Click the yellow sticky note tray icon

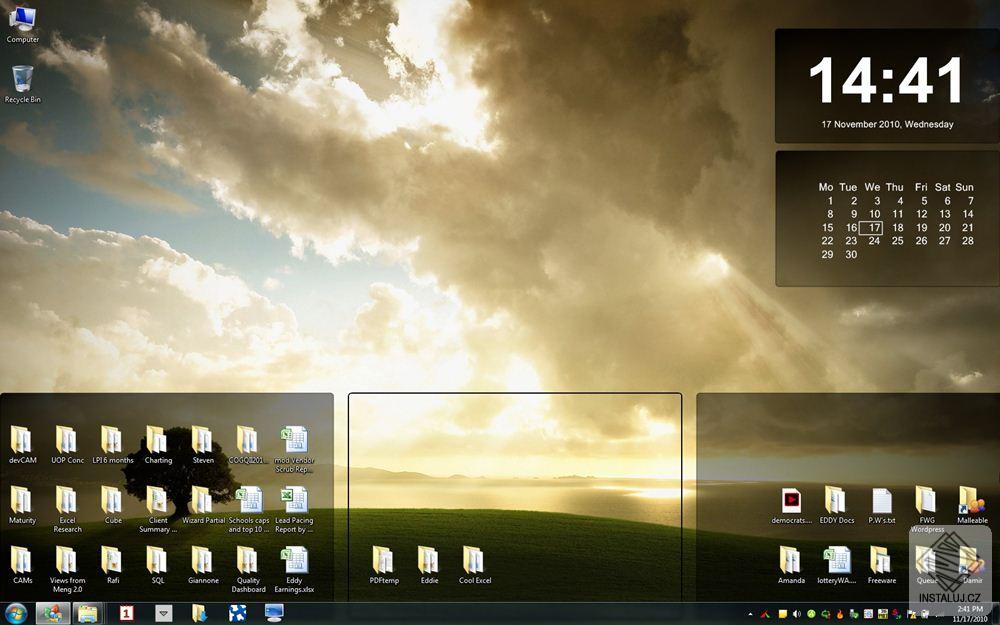tap(783, 614)
